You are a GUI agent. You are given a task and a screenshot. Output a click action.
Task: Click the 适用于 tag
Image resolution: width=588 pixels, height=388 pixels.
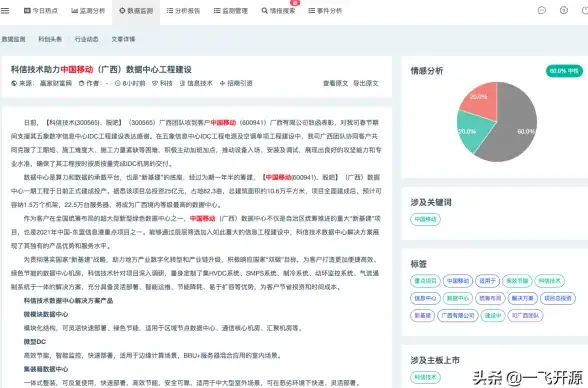click(488, 281)
